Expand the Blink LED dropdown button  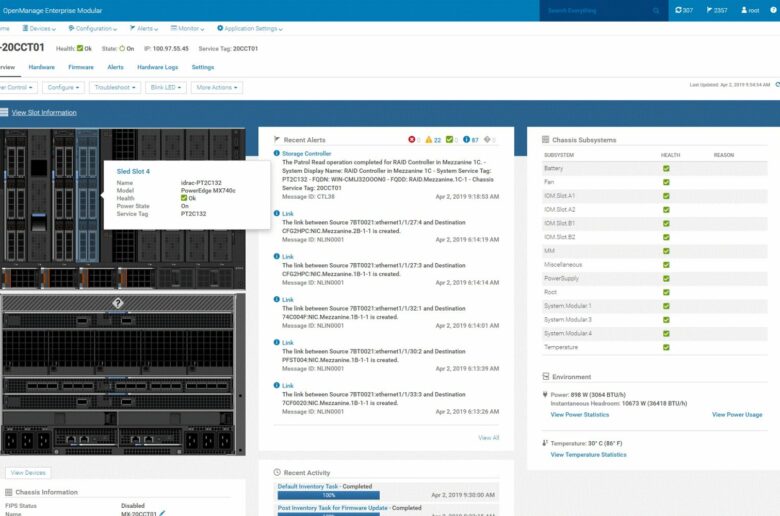[x=166, y=88]
